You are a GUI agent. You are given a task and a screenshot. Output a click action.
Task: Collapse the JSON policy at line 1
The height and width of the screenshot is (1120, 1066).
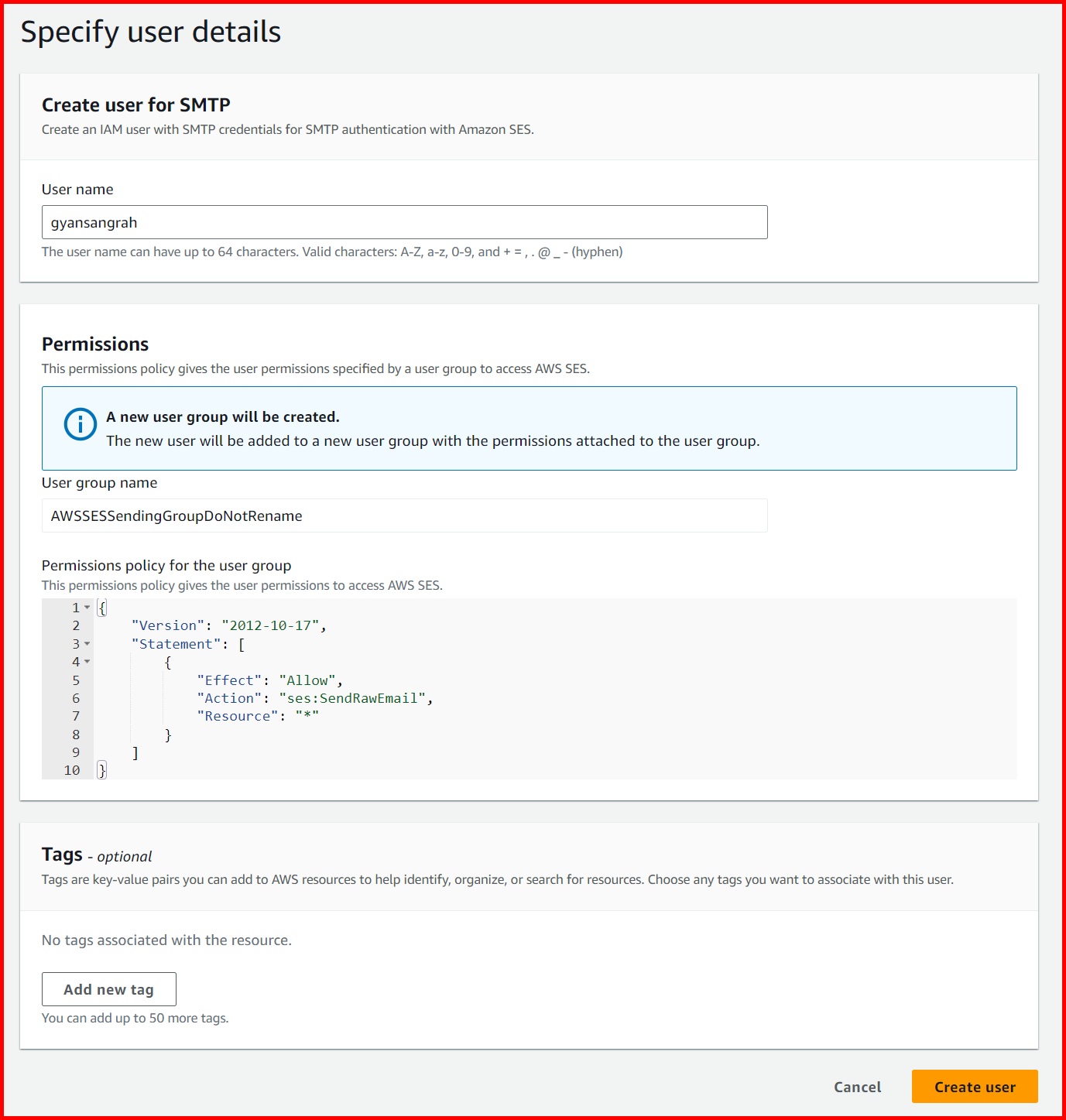(87, 607)
